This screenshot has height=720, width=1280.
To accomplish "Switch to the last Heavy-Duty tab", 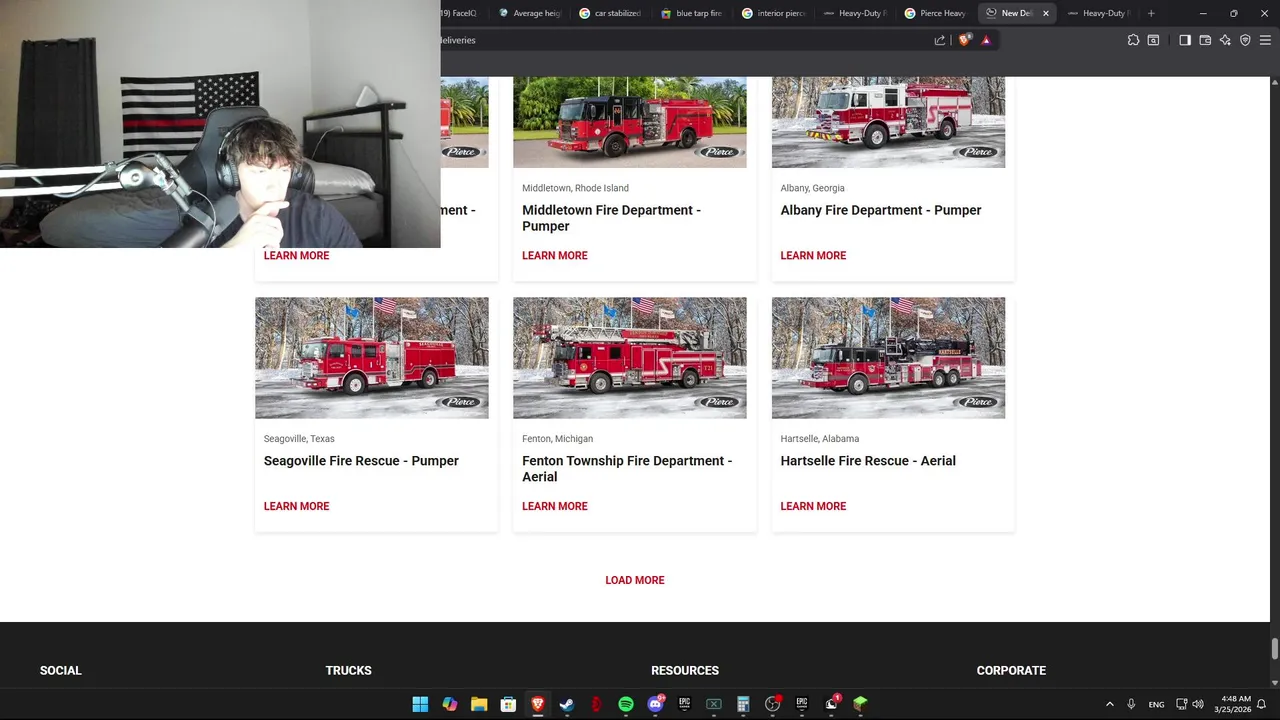I will [x=1098, y=13].
